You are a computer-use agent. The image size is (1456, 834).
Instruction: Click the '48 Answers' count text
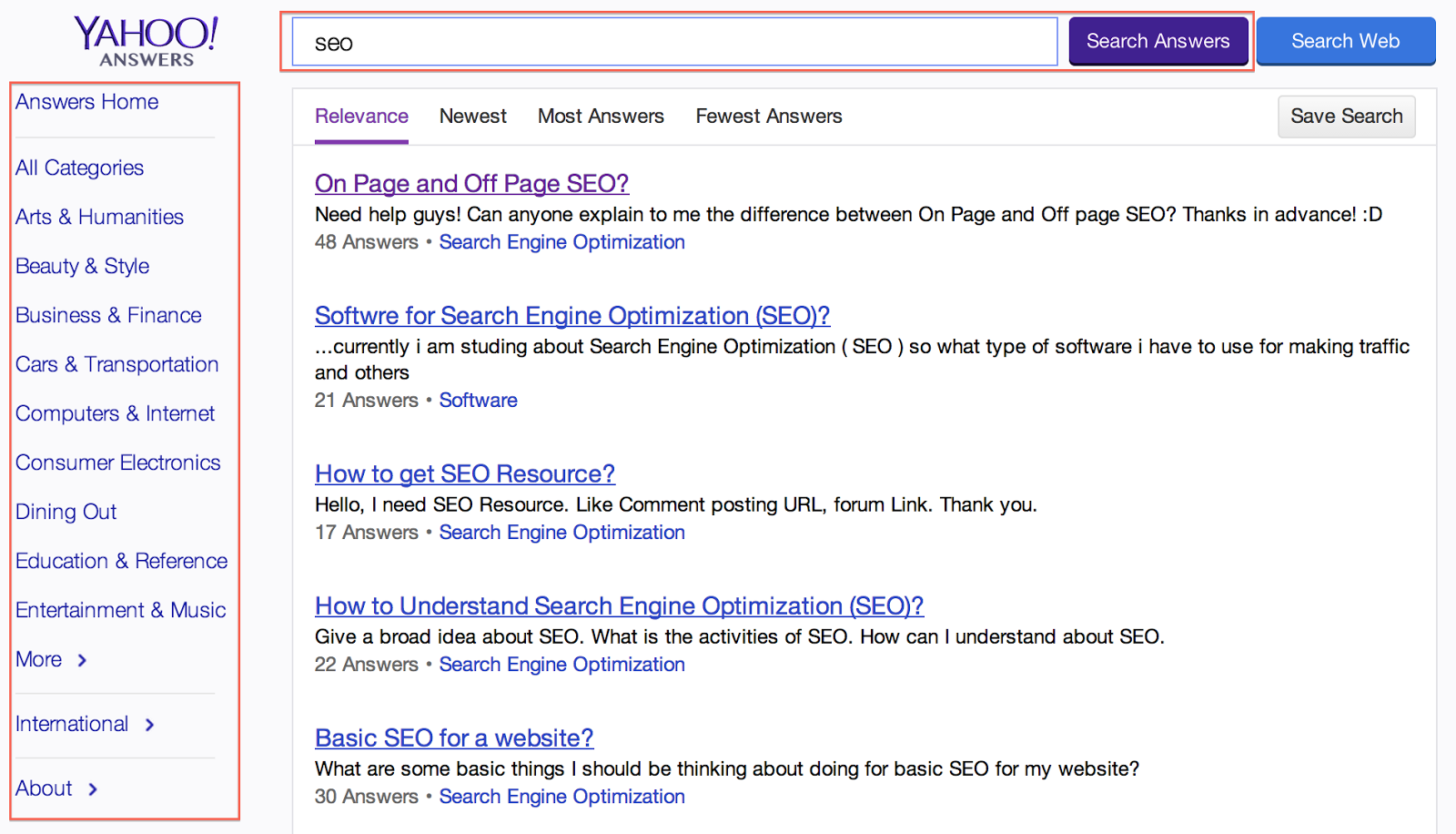pyautogui.click(x=367, y=242)
